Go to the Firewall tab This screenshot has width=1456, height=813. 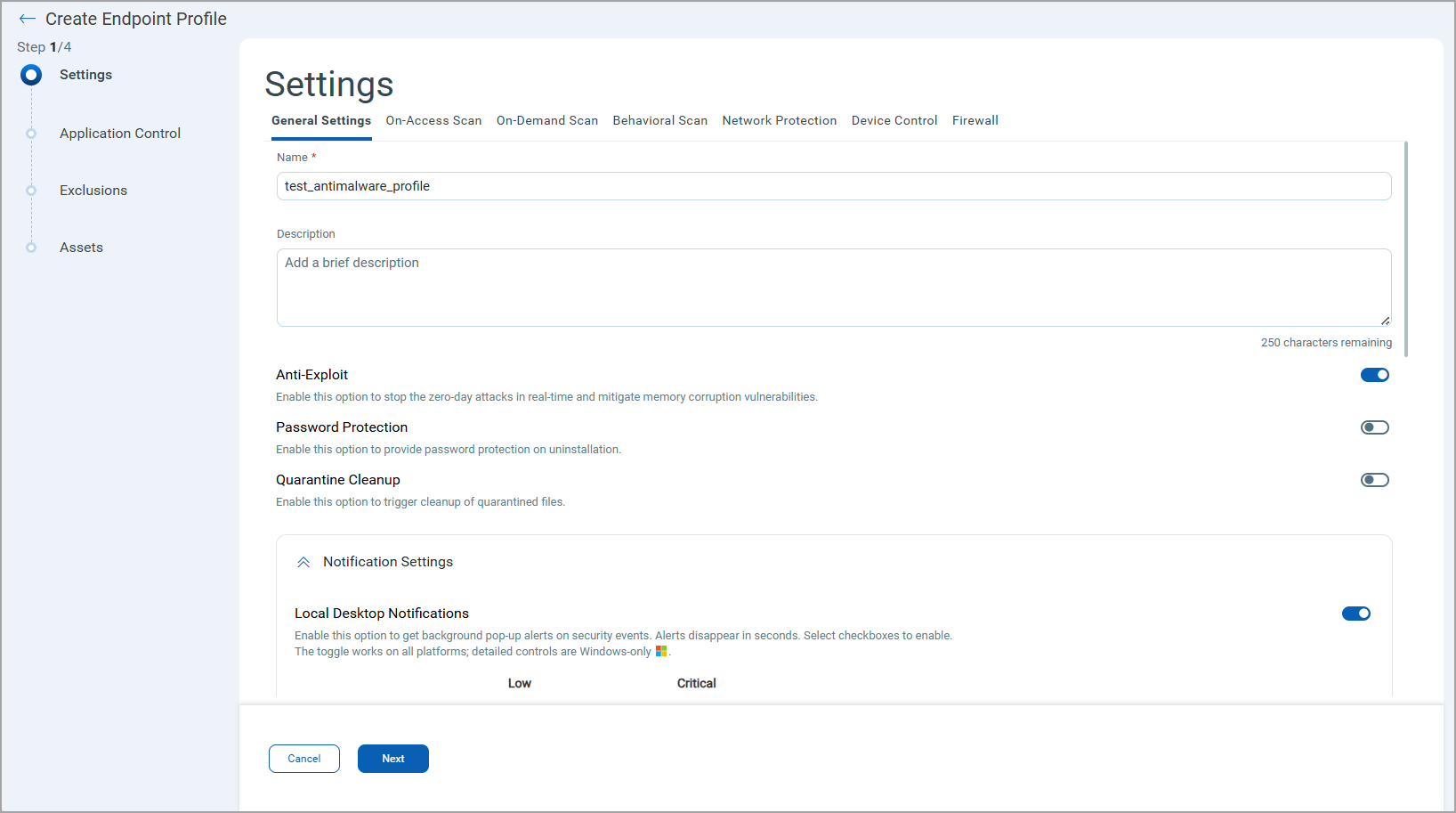pyautogui.click(x=975, y=121)
